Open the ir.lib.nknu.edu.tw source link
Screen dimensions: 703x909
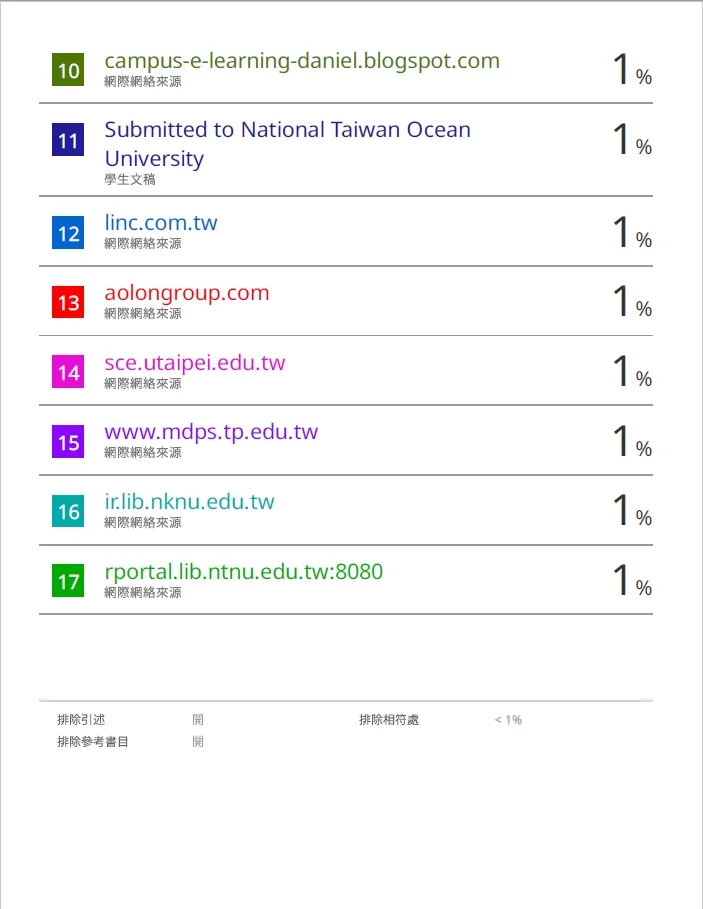[x=189, y=502]
